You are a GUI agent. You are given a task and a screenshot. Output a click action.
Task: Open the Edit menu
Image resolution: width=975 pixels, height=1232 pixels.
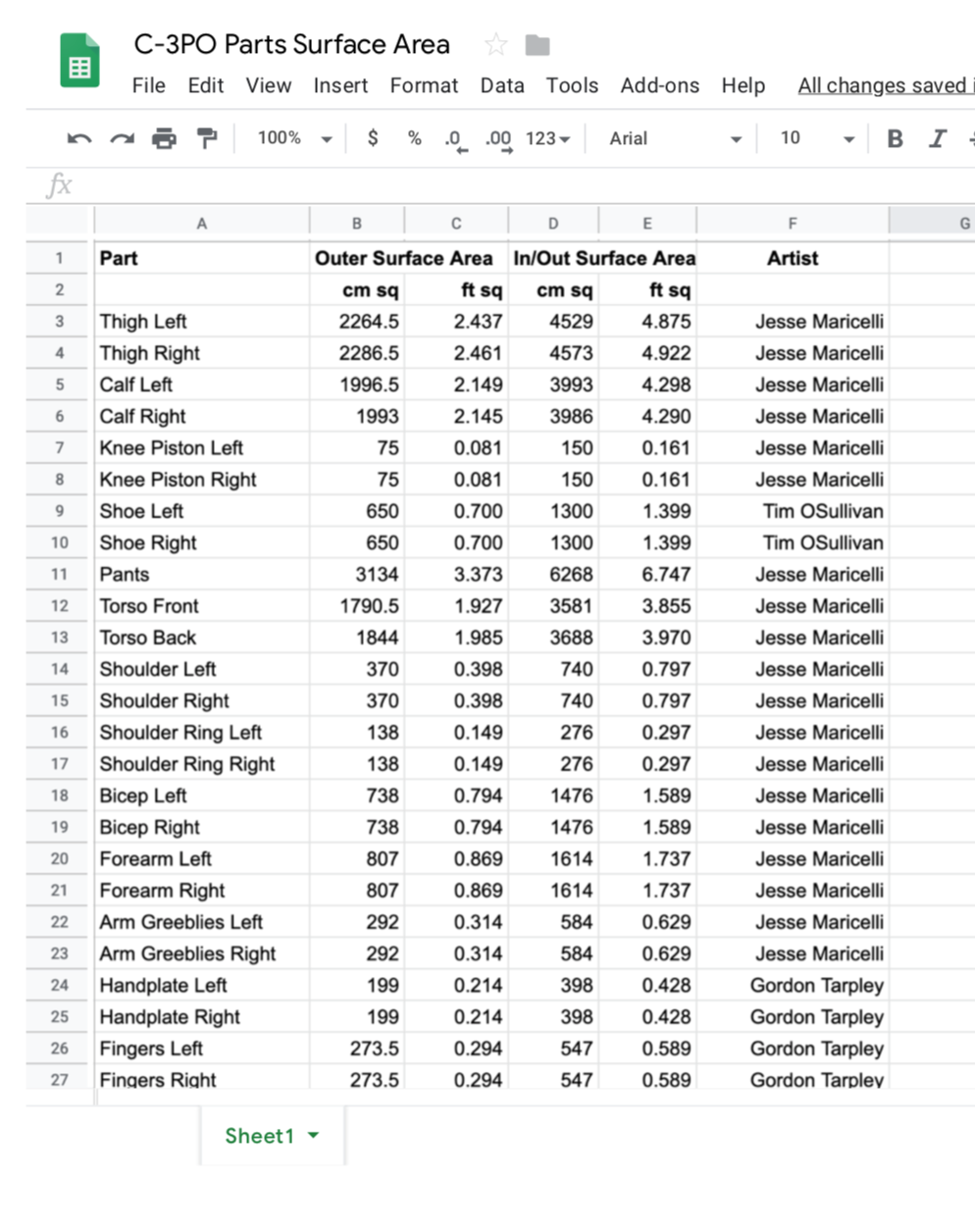click(x=206, y=85)
